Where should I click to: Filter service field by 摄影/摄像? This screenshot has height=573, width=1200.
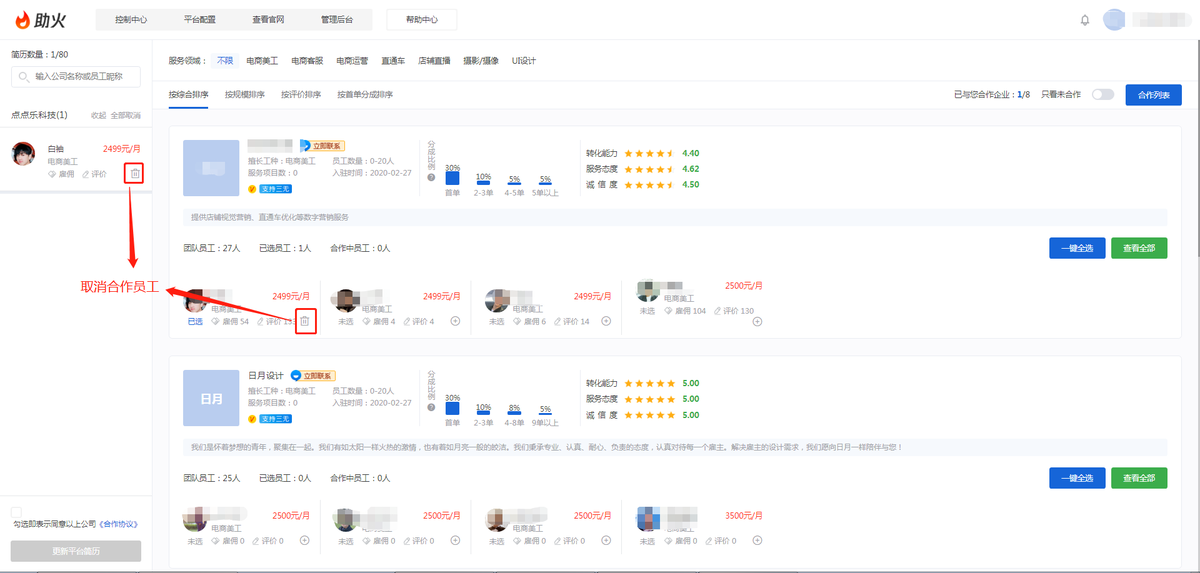481,61
